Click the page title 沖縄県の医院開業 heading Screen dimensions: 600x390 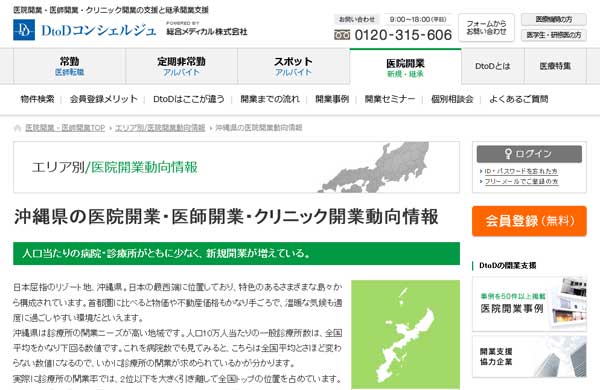click(226, 217)
